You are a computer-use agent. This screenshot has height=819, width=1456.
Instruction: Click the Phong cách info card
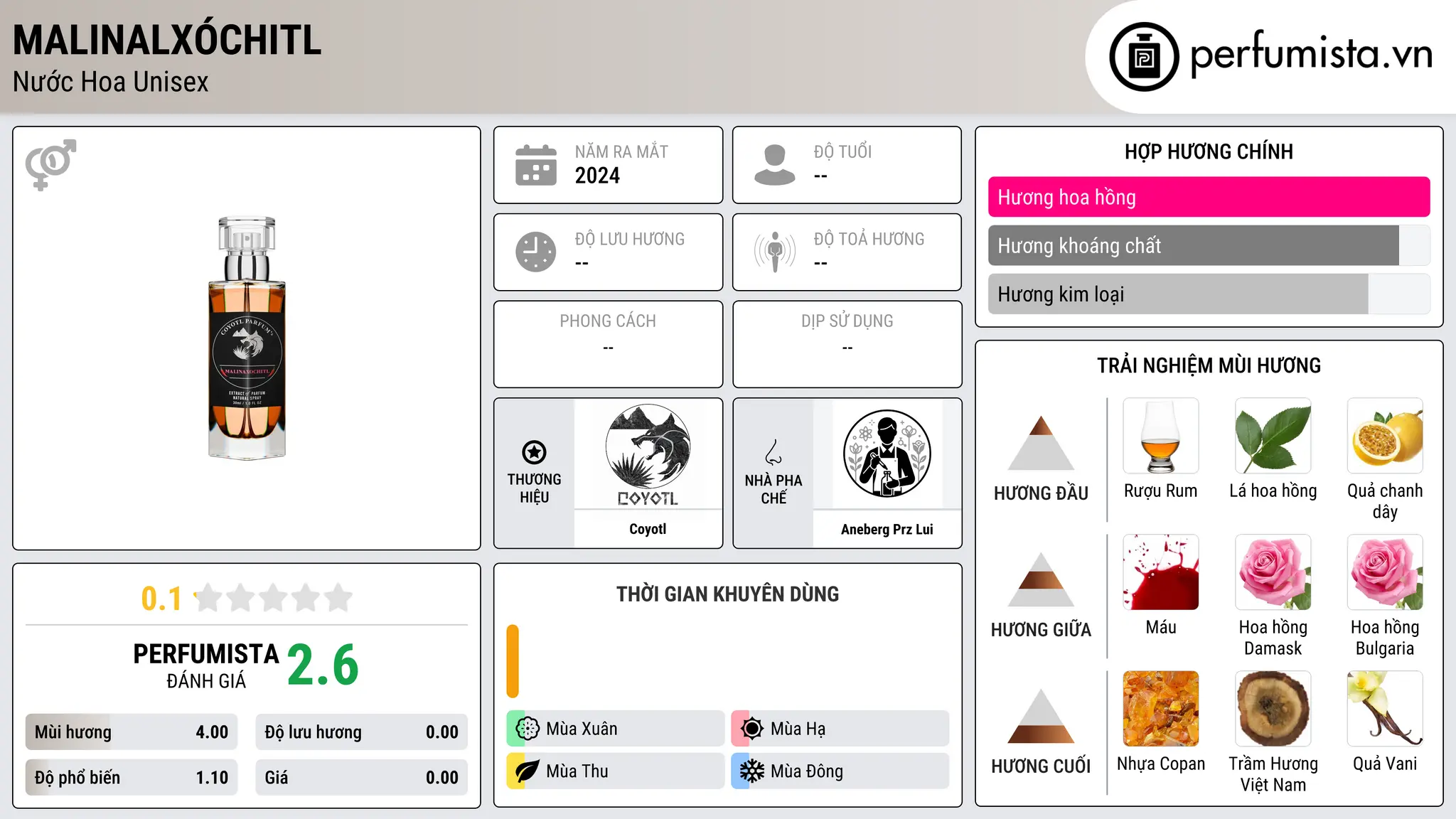(x=608, y=344)
